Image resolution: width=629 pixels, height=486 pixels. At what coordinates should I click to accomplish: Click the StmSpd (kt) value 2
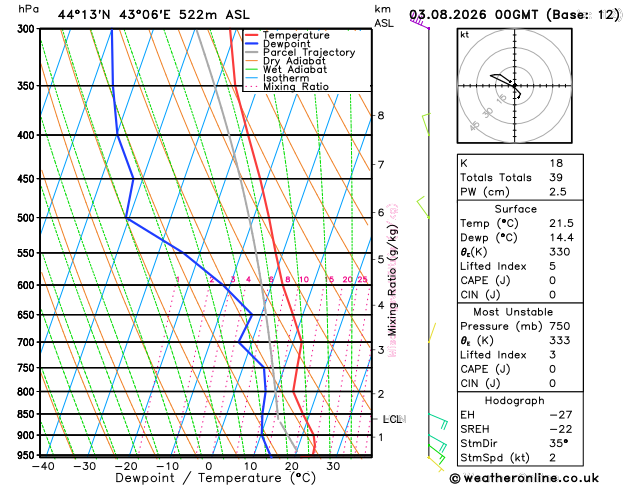coord(552,458)
